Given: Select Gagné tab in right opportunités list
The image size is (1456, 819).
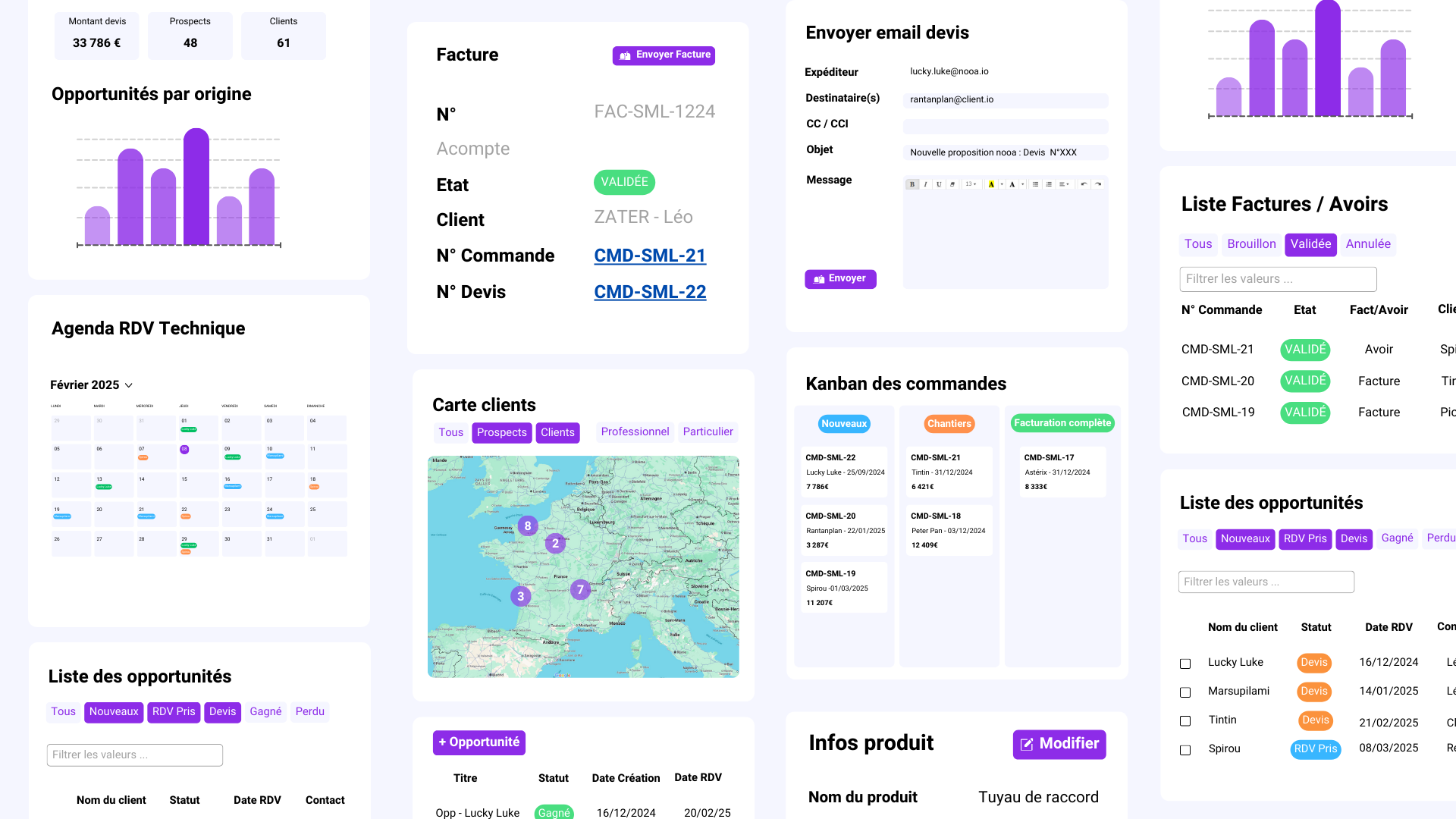Looking at the screenshot, I should click(x=1397, y=538).
